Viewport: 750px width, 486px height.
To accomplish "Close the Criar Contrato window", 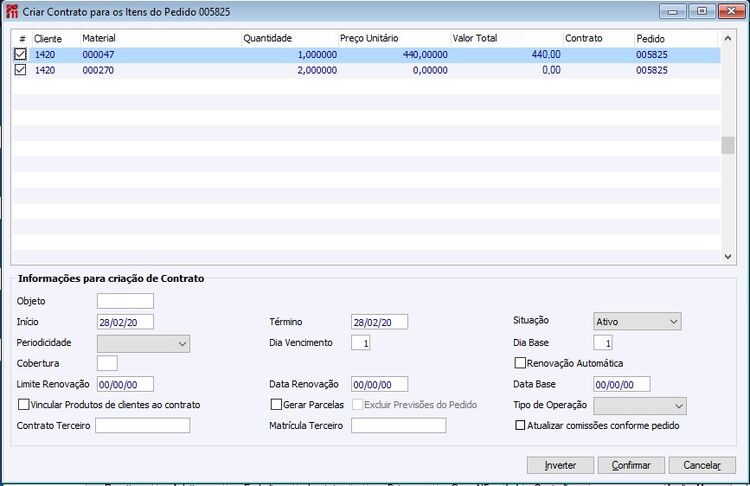I will [731, 11].
